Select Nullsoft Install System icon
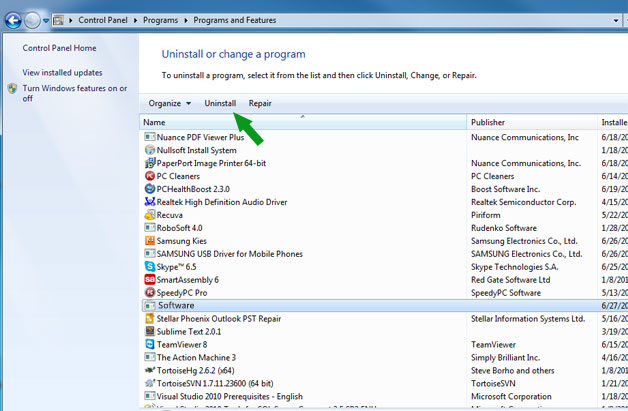The image size is (628, 411). click(x=150, y=150)
